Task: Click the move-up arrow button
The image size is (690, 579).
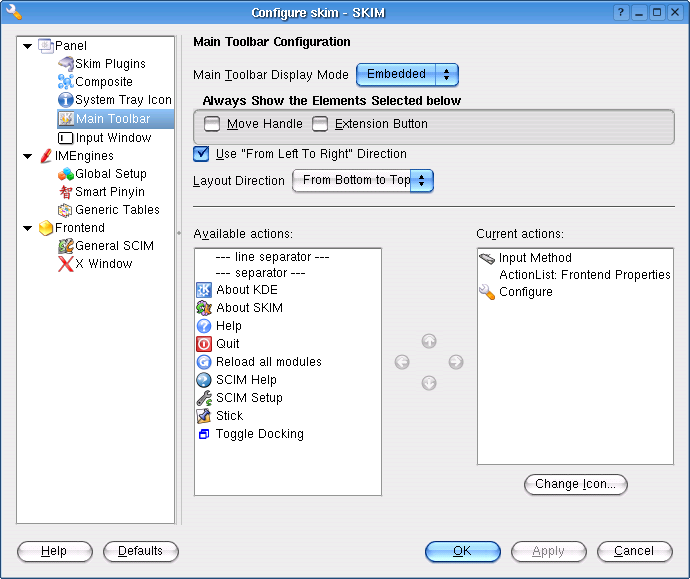Action: click(x=429, y=341)
